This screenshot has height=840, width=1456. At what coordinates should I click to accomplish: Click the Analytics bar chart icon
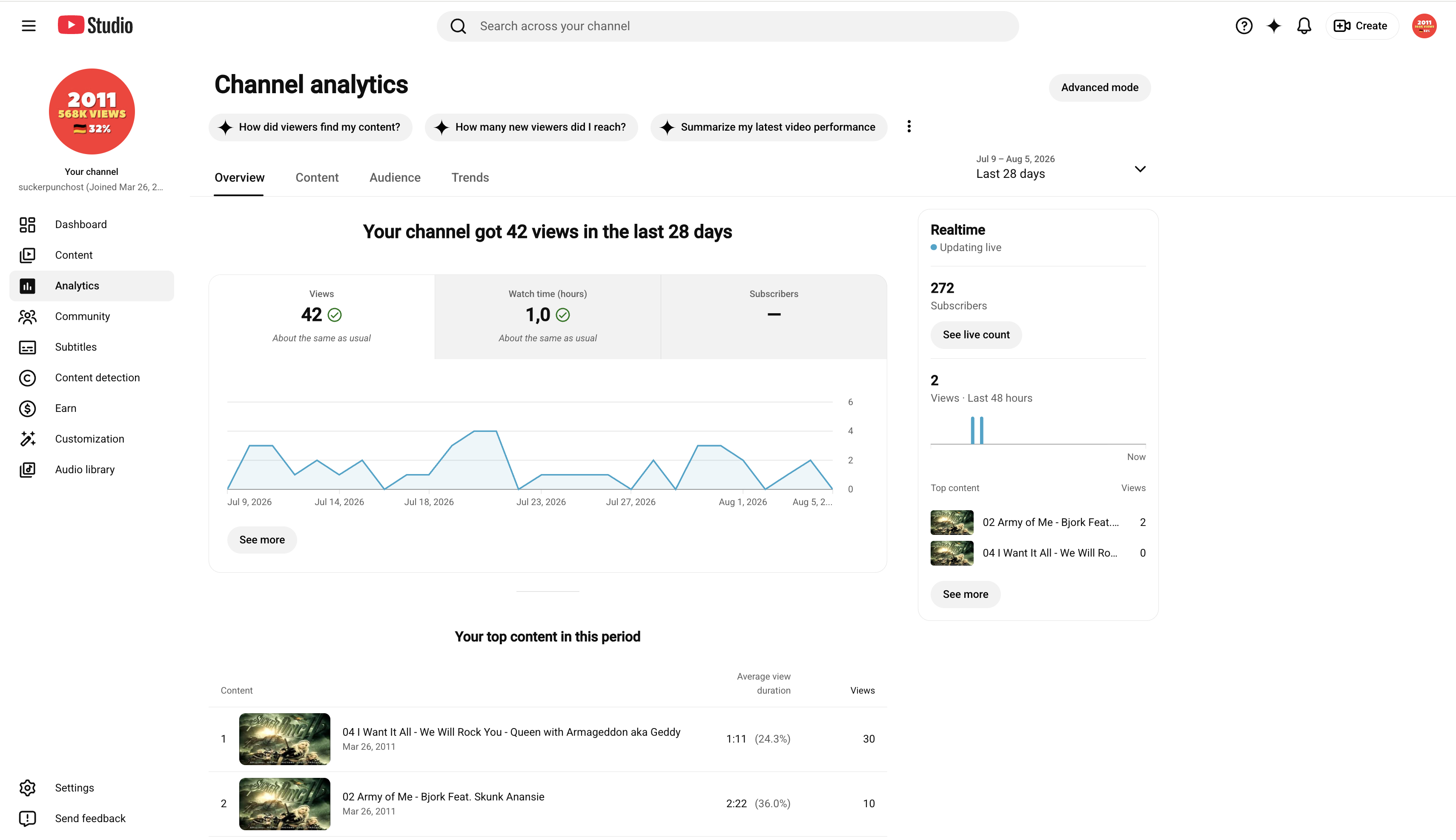(27, 286)
